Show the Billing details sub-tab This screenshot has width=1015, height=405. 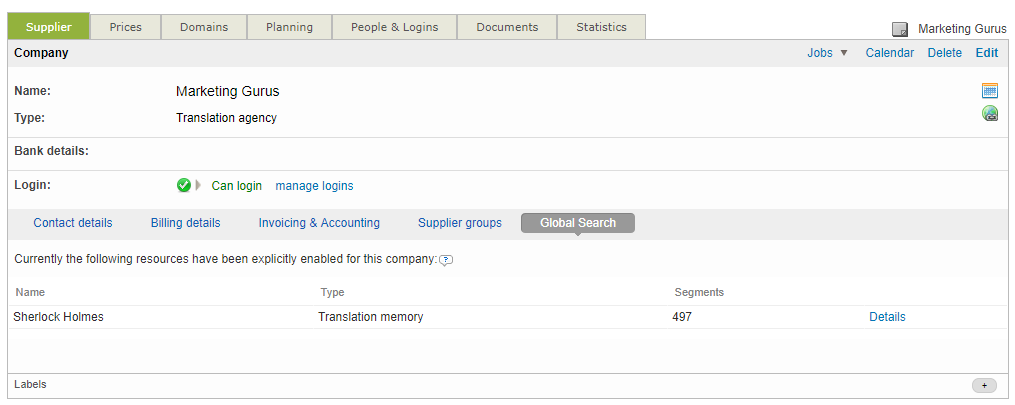185,223
